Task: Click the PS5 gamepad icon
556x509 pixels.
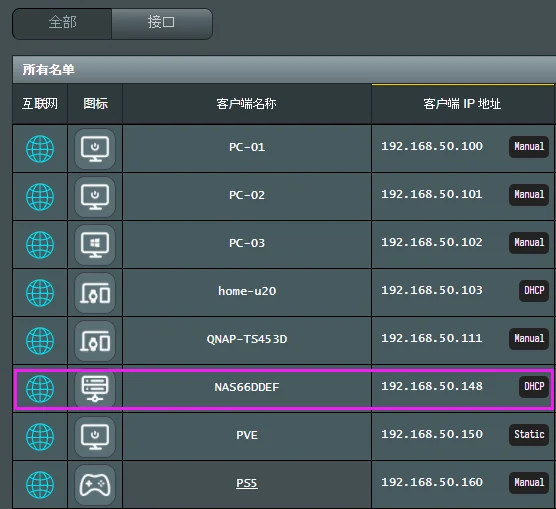Action: coord(95,485)
